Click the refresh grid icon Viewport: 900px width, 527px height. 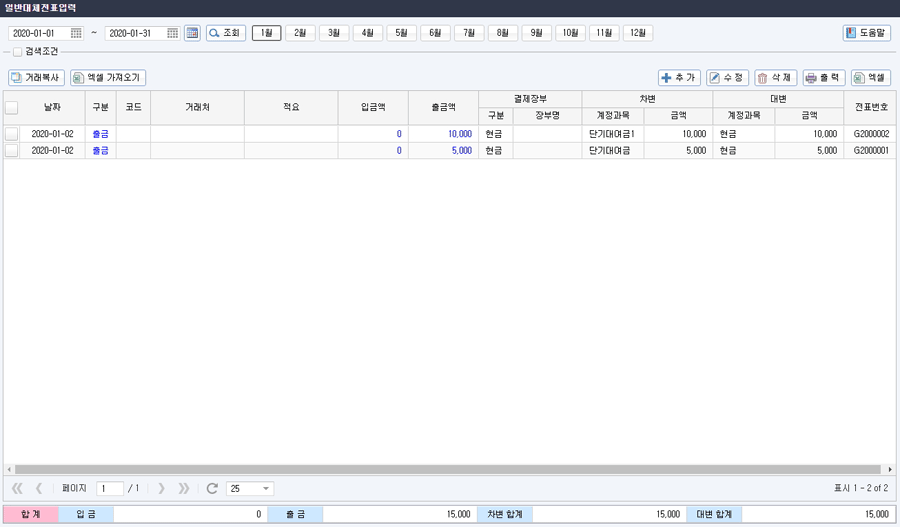[212, 489]
